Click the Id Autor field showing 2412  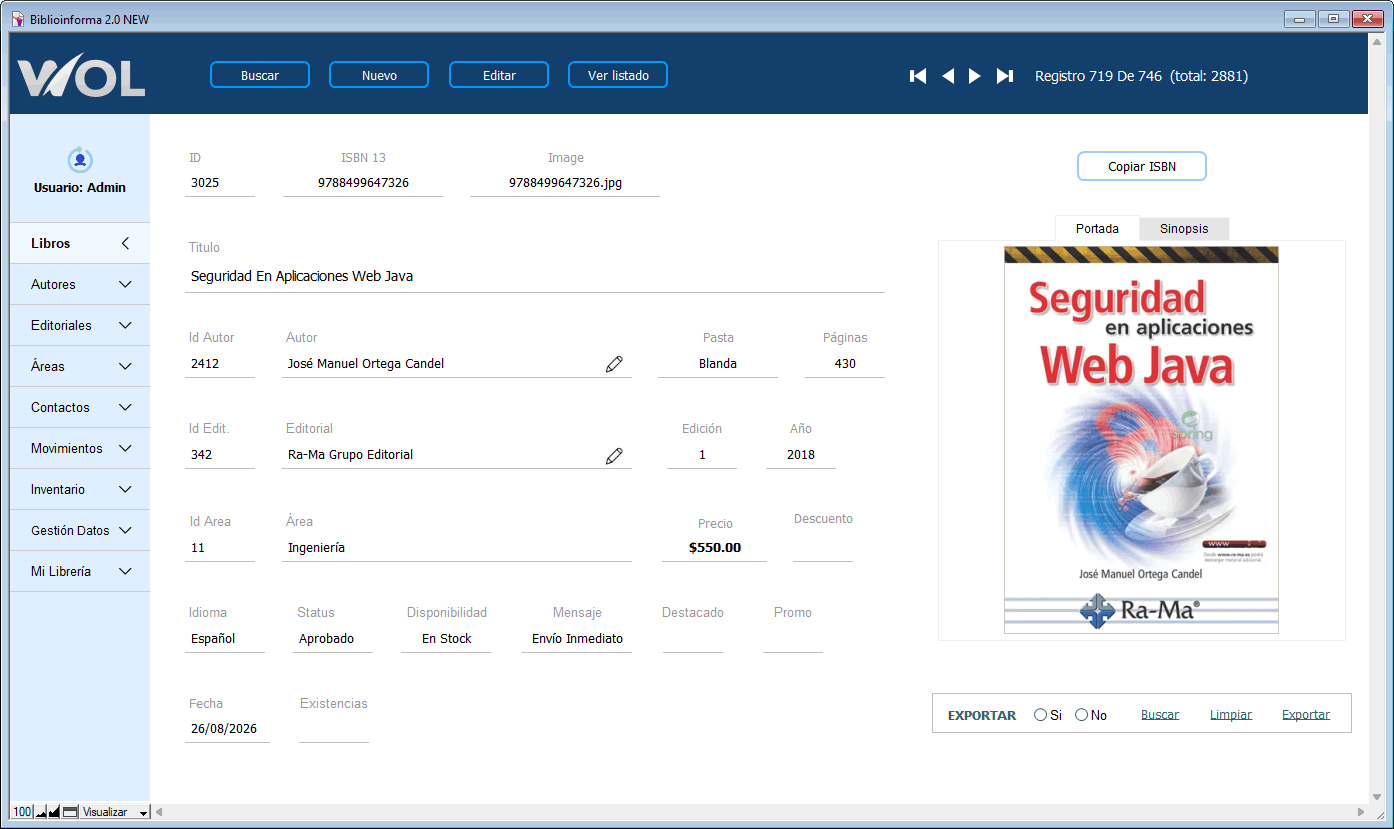click(x=220, y=364)
